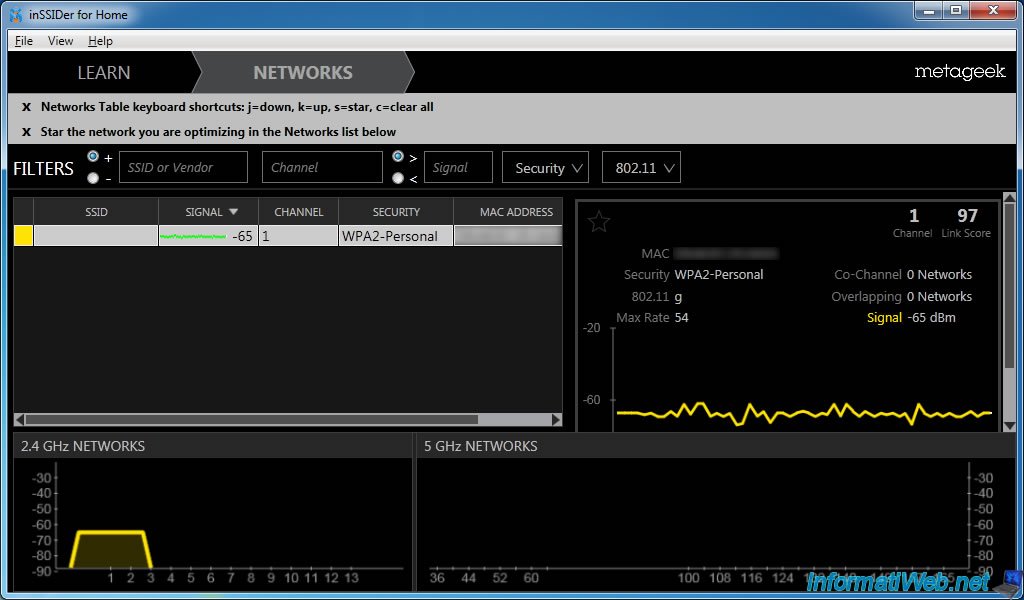Click the metageek logo
The image size is (1024, 600).
[959, 72]
